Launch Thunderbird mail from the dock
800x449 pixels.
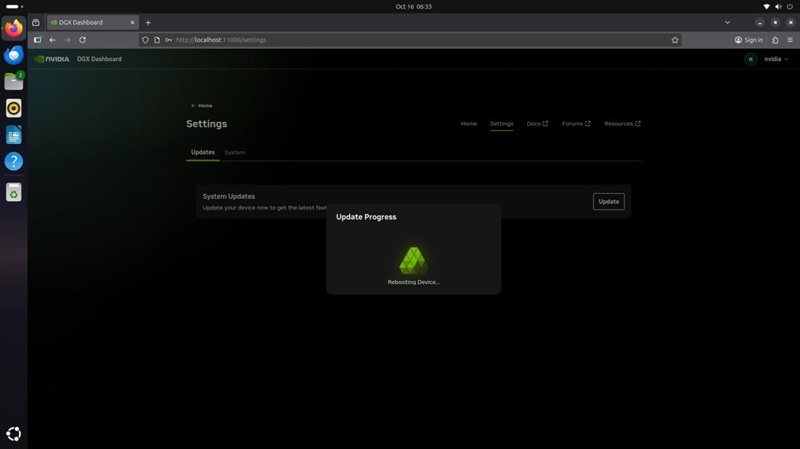14,55
